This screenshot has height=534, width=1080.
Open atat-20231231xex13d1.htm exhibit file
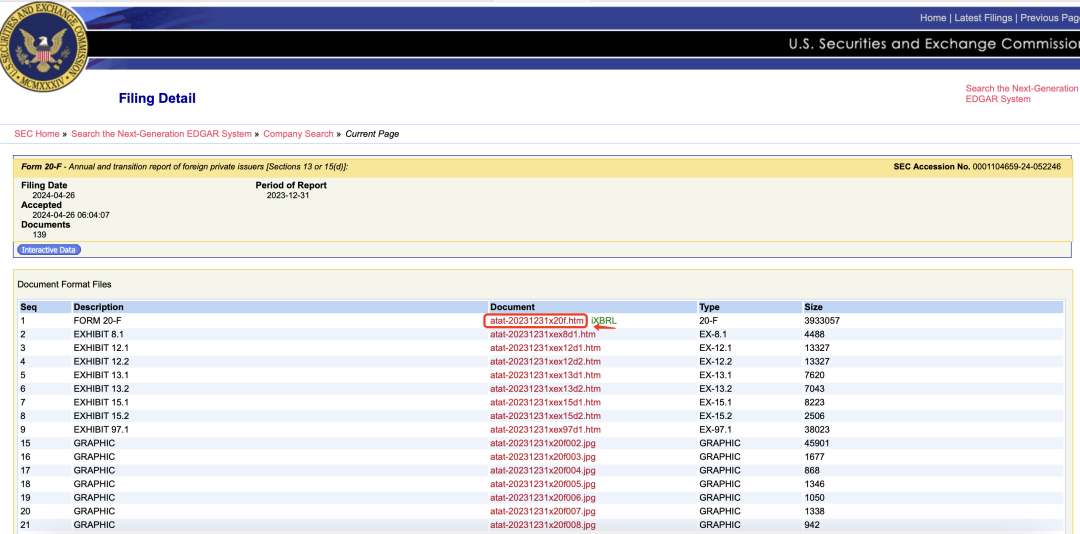click(x=545, y=375)
